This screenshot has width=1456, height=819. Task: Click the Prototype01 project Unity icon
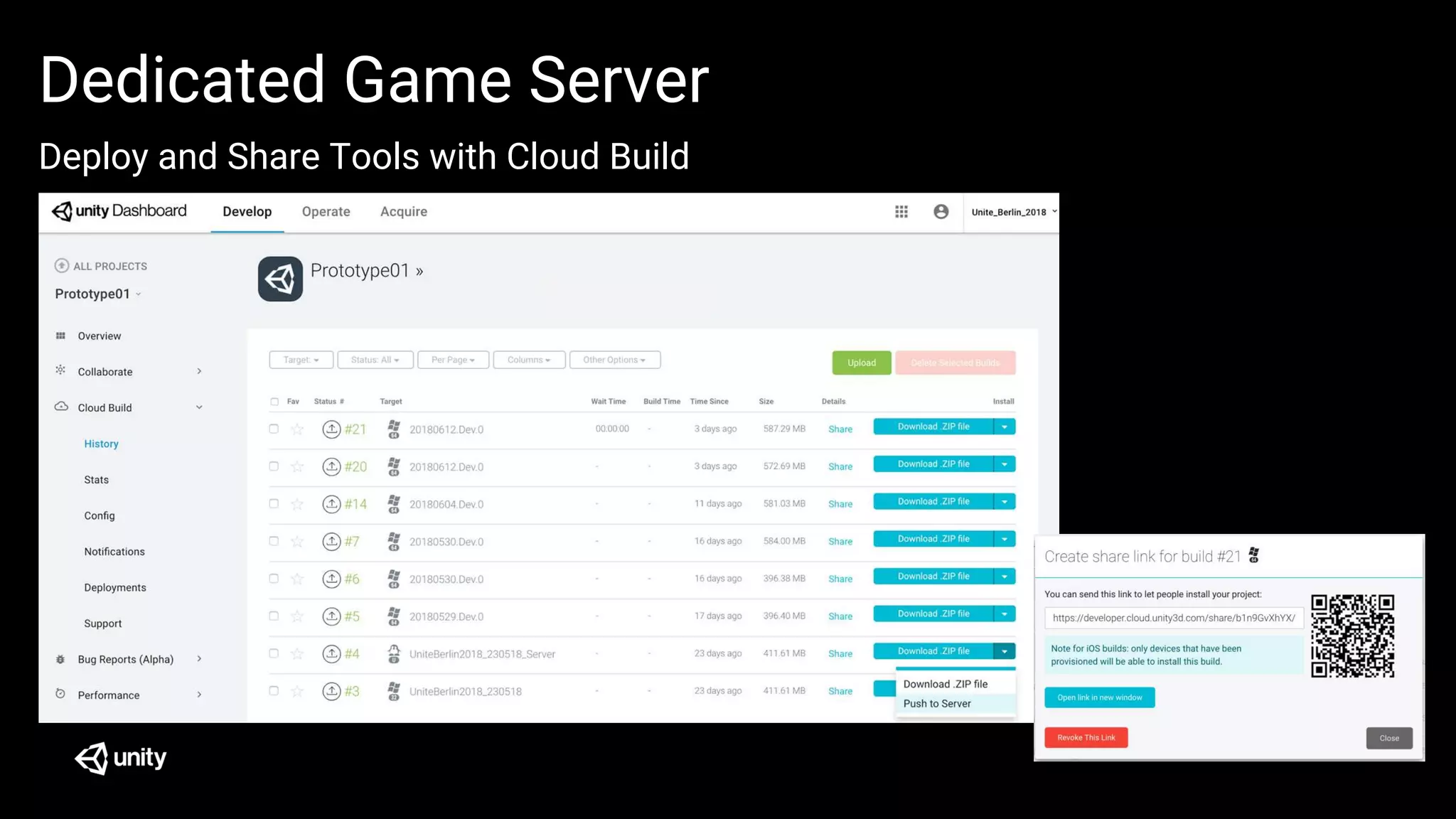[280, 279]
